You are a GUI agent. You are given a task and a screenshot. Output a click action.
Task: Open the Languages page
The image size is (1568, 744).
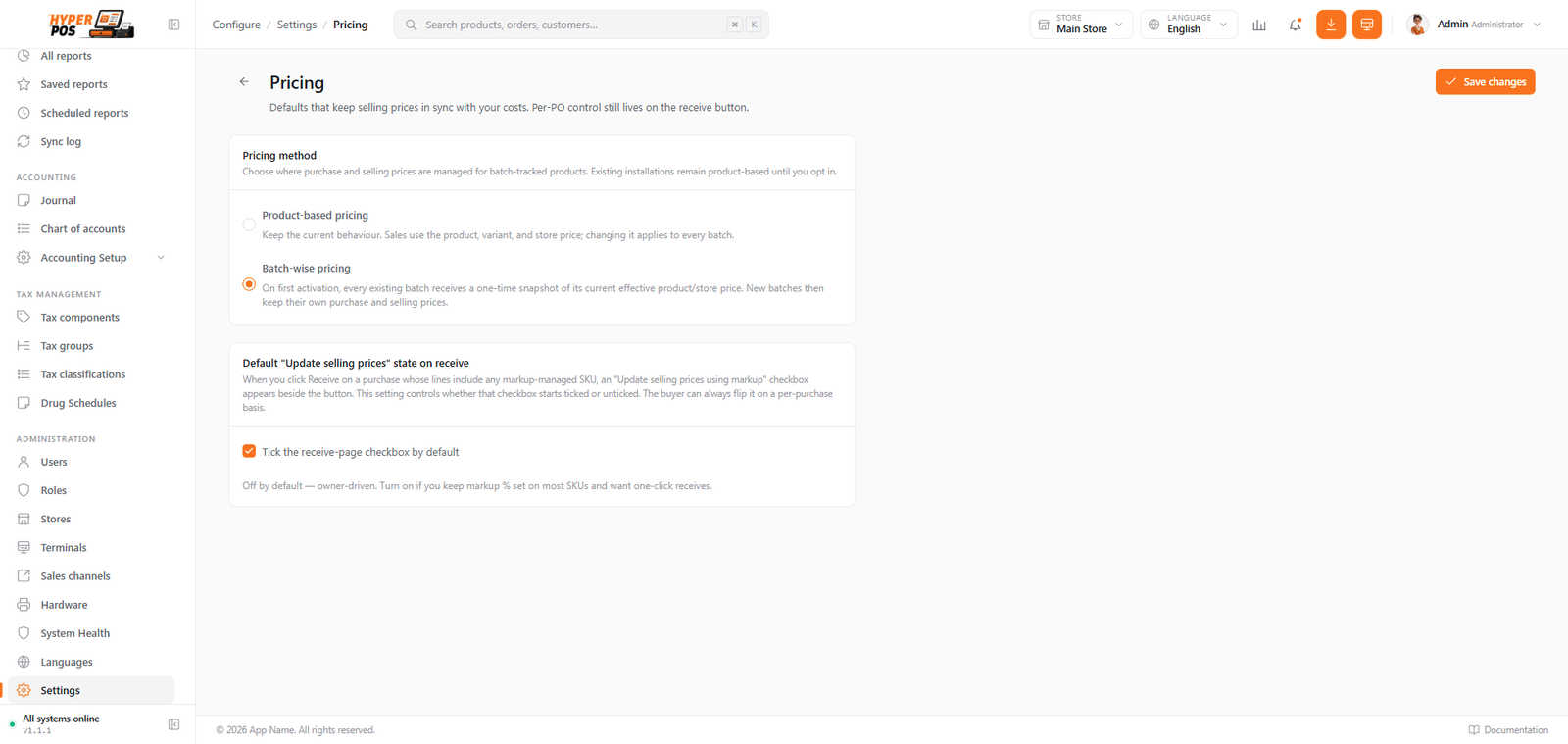(91, 662)
